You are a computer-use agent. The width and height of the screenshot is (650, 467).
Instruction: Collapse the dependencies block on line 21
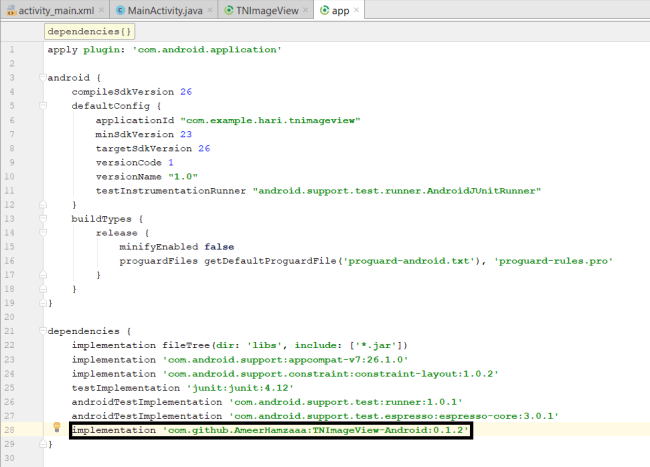tap(43, 331)
